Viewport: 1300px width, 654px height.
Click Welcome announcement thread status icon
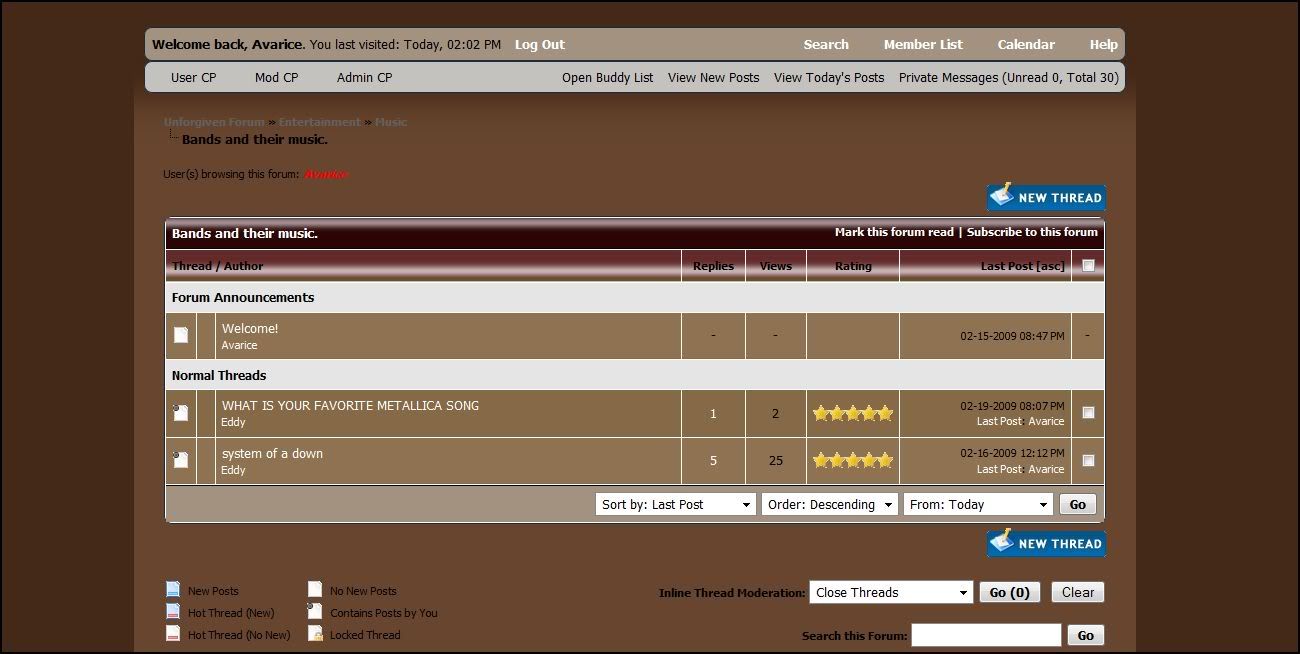pos(181,335)
